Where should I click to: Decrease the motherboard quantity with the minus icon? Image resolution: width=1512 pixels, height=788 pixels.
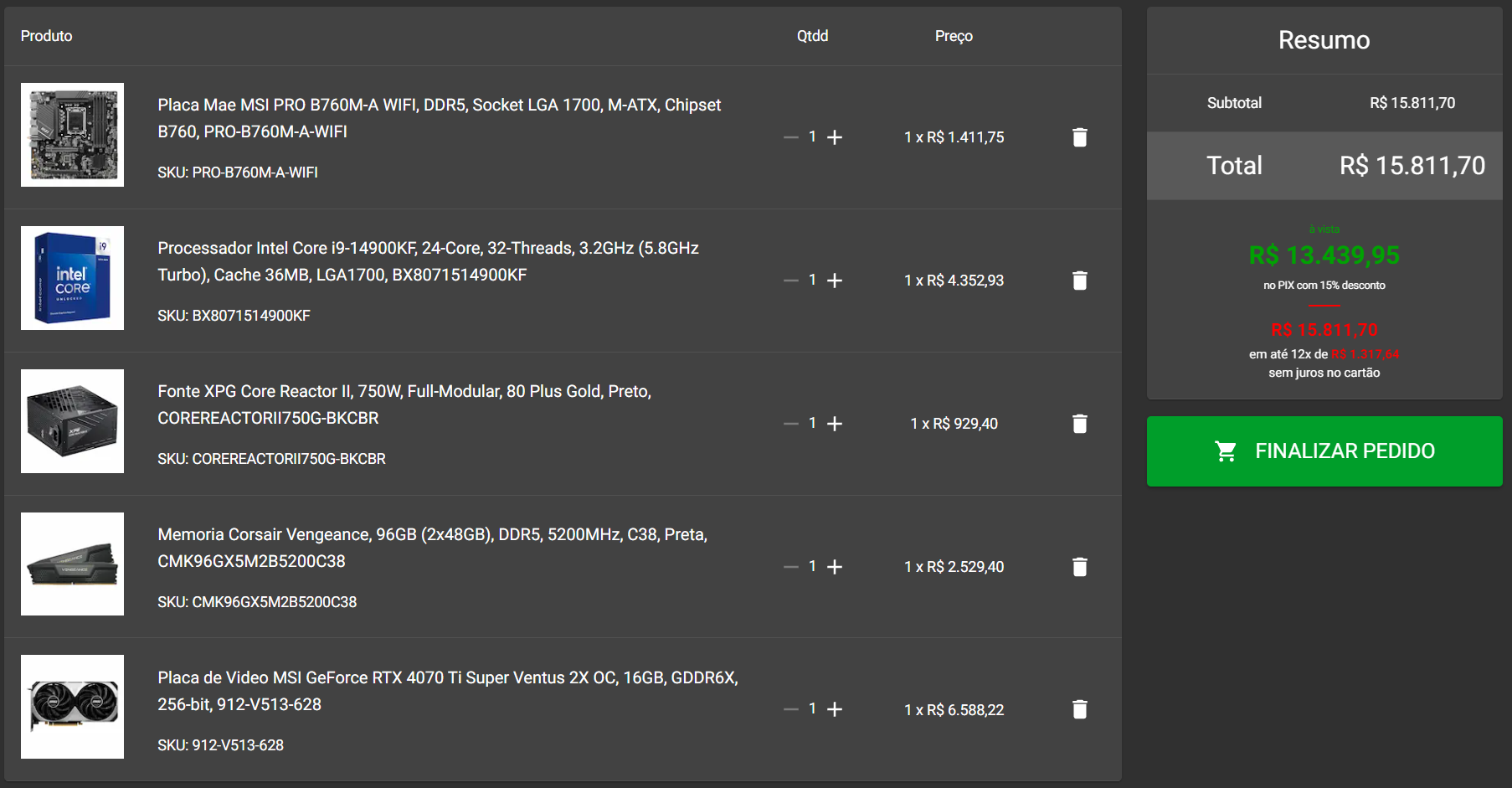click(x=791, y=137)
